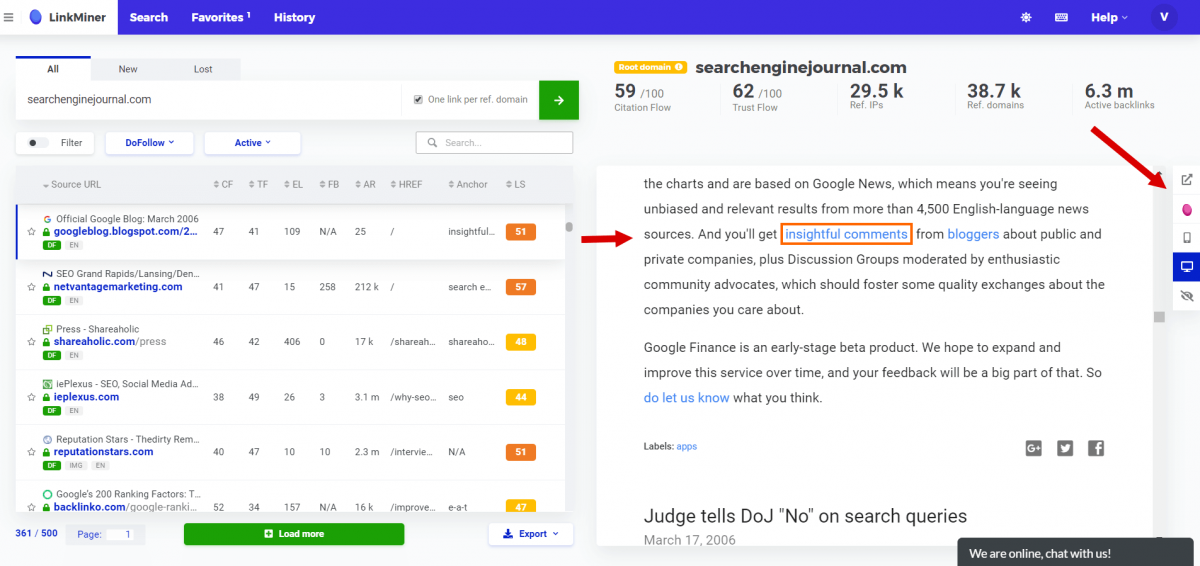Open the Active status dropdown
1200x566 pixels.
coord(252,143)
